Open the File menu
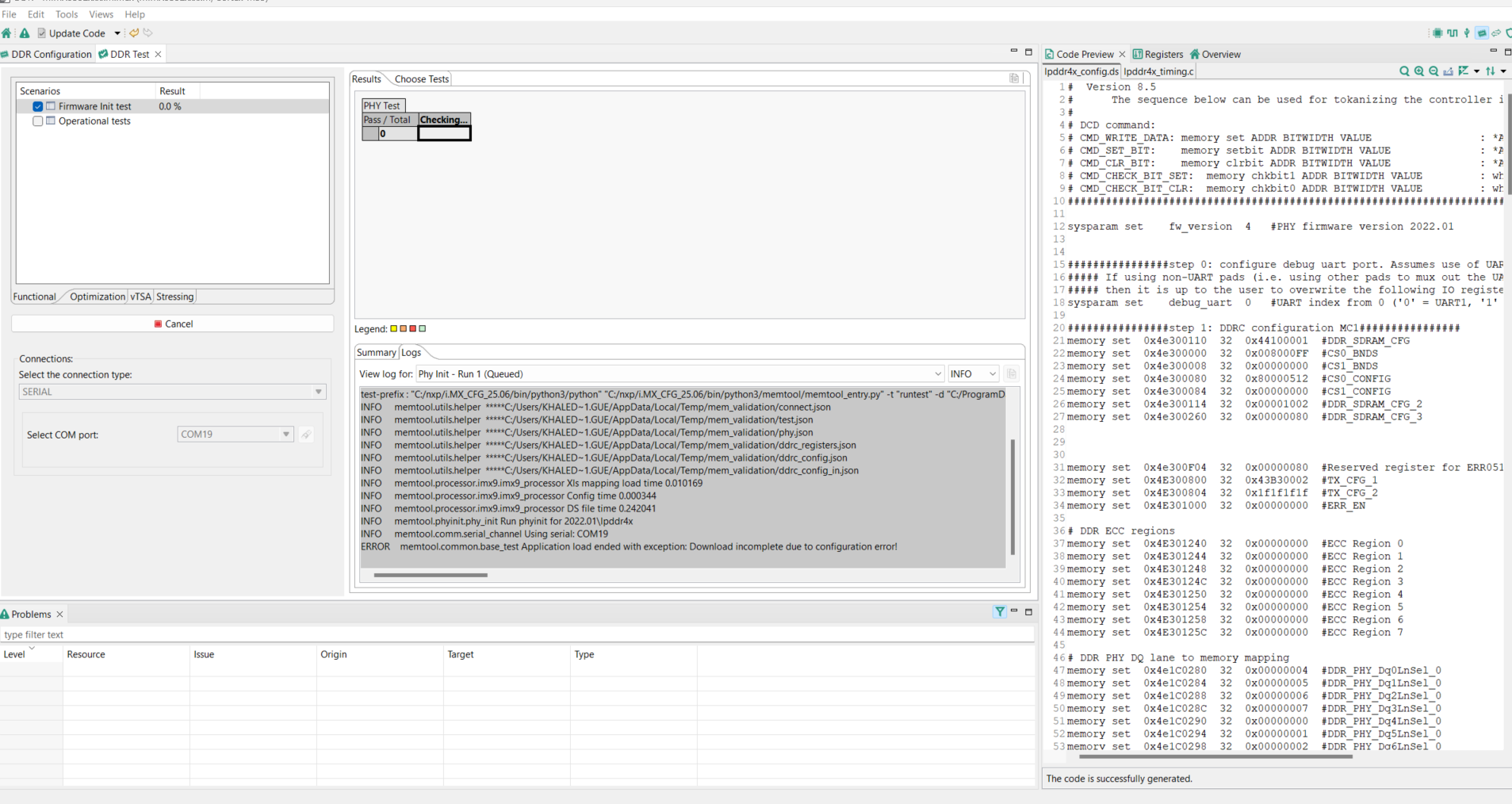Viewport: 1512px width, 804px height. pyautogui.click(x=10, y=14)
